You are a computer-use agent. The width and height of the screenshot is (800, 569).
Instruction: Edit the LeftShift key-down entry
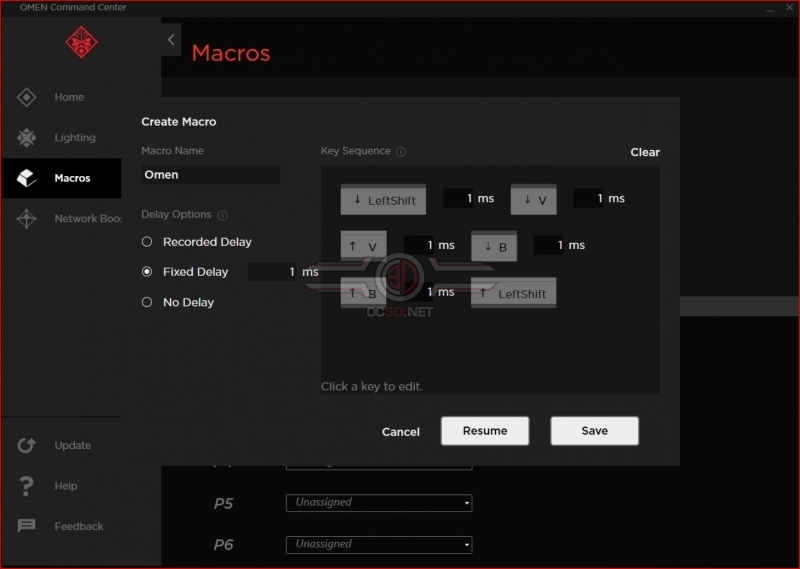383,200
